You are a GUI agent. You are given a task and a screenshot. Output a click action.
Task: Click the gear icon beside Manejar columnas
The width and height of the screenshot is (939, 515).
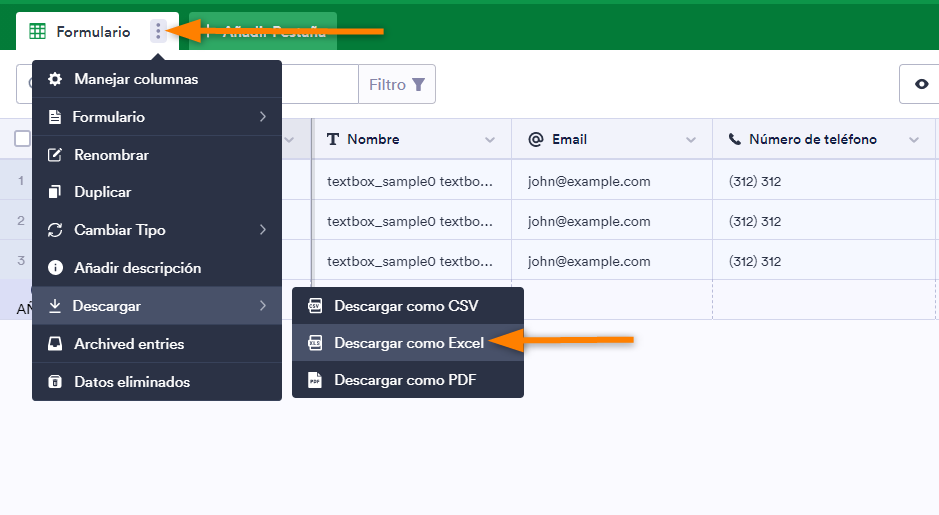55,79
